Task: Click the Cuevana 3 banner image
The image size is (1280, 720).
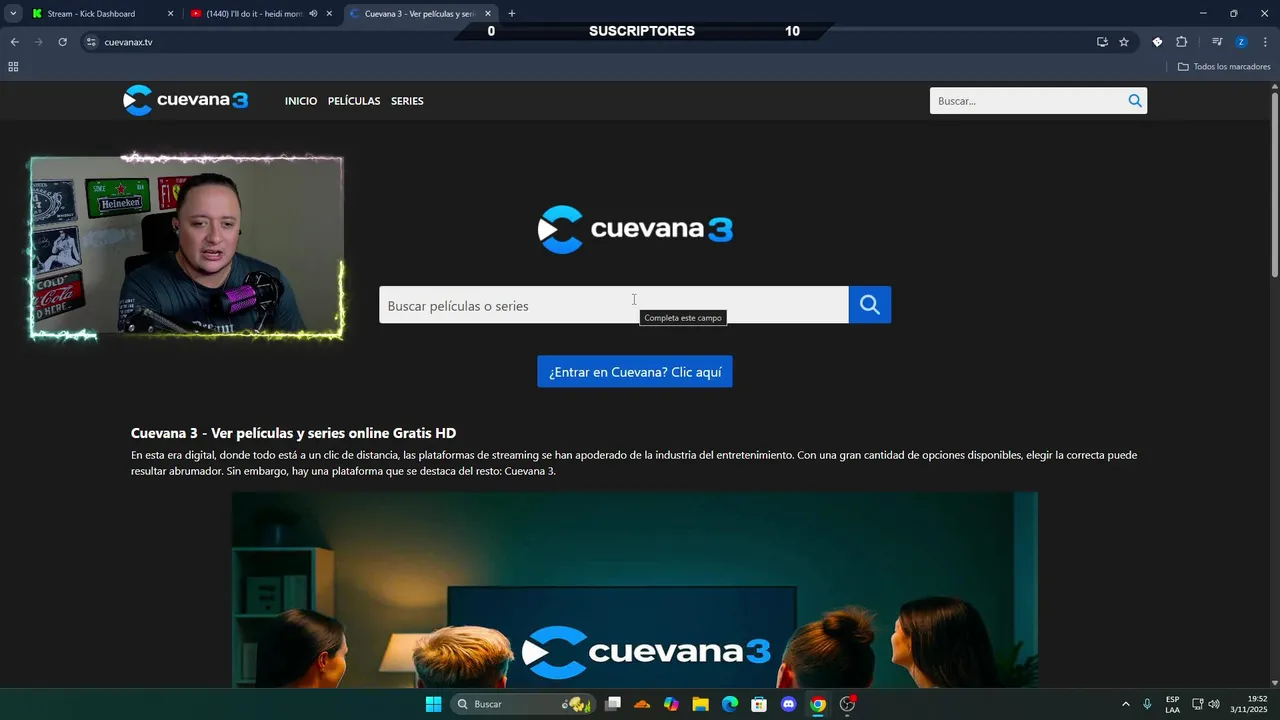Action: [635, 589]
